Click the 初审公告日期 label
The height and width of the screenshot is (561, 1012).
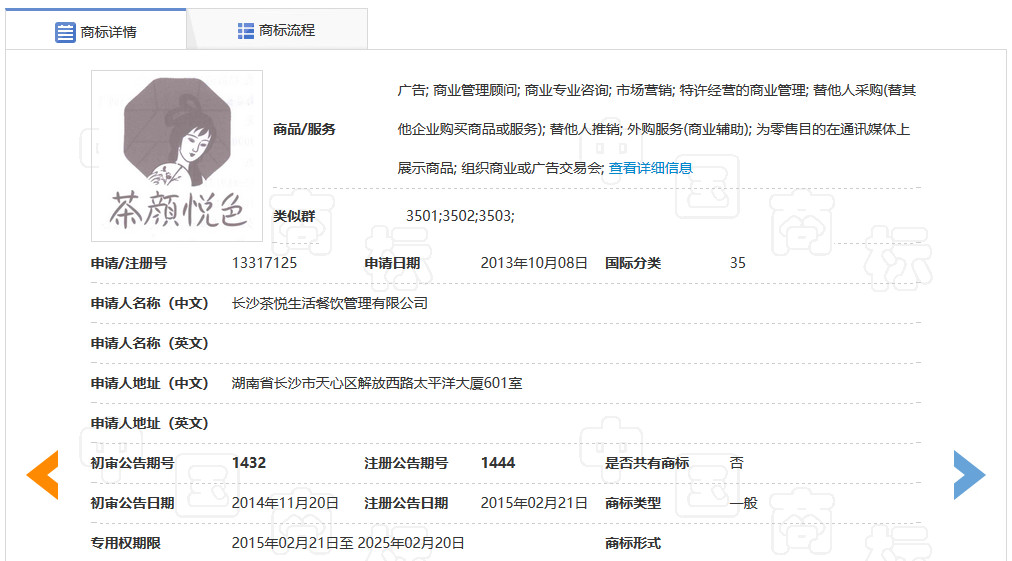pyautogui.click(x=132, y=503)
